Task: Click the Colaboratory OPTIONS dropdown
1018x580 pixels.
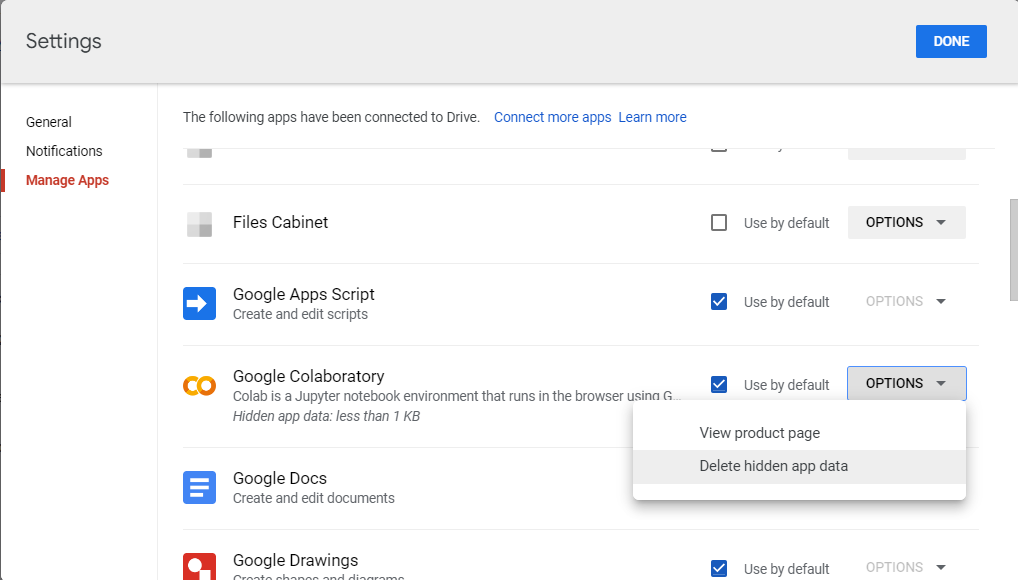Action: click(906, 383)
